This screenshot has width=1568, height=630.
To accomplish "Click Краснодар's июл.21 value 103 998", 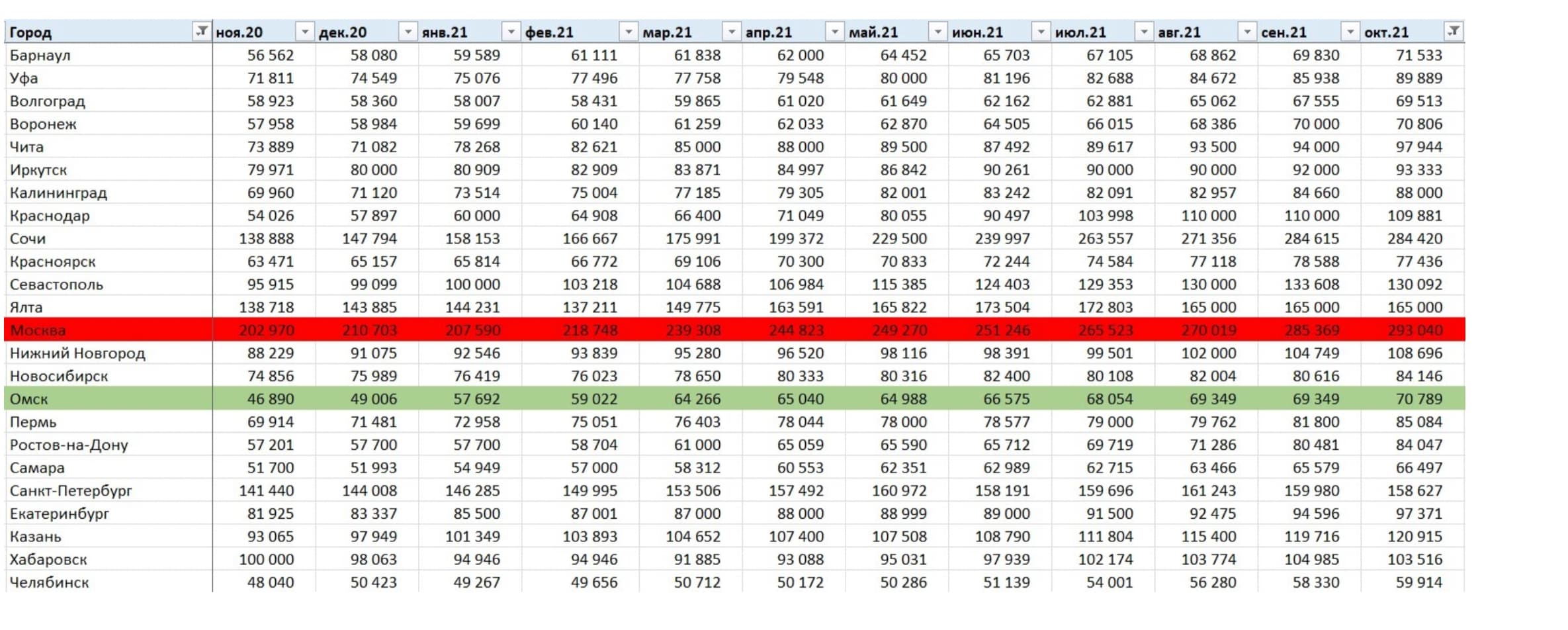I will point(1106,216).
